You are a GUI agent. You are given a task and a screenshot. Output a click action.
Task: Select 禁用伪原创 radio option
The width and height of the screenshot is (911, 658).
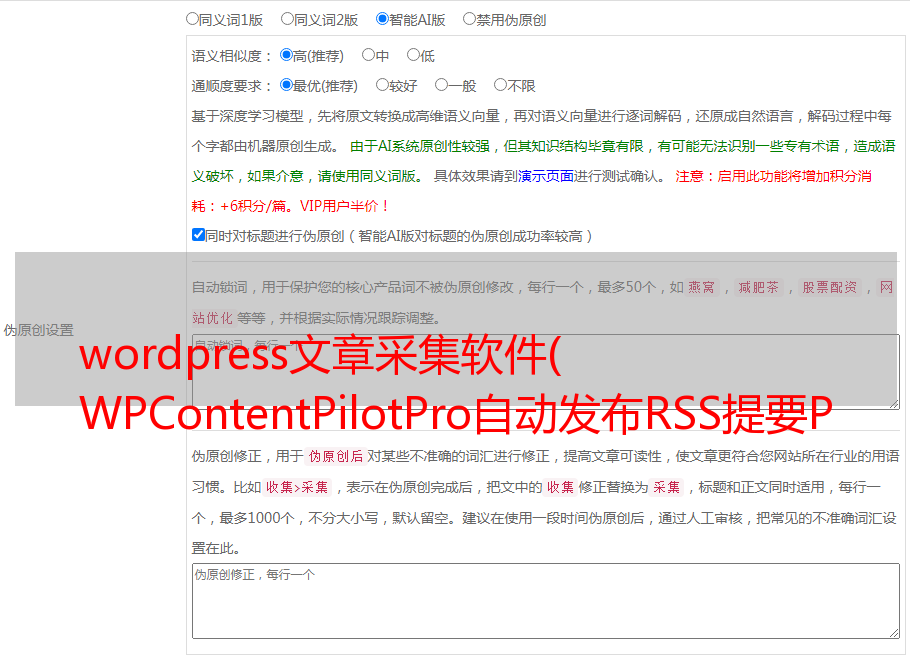[x=469, y=19]
